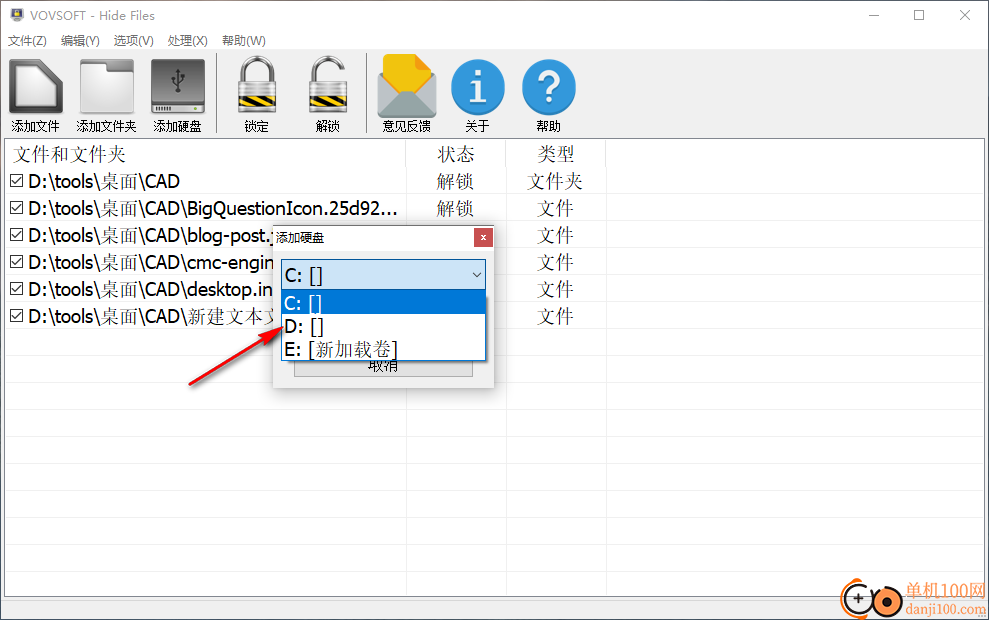The height and width of the screenshot is (620, 989).
Task: Select the BigQuestionIcon.25d92... file path
Action: [x=213, y=209]
